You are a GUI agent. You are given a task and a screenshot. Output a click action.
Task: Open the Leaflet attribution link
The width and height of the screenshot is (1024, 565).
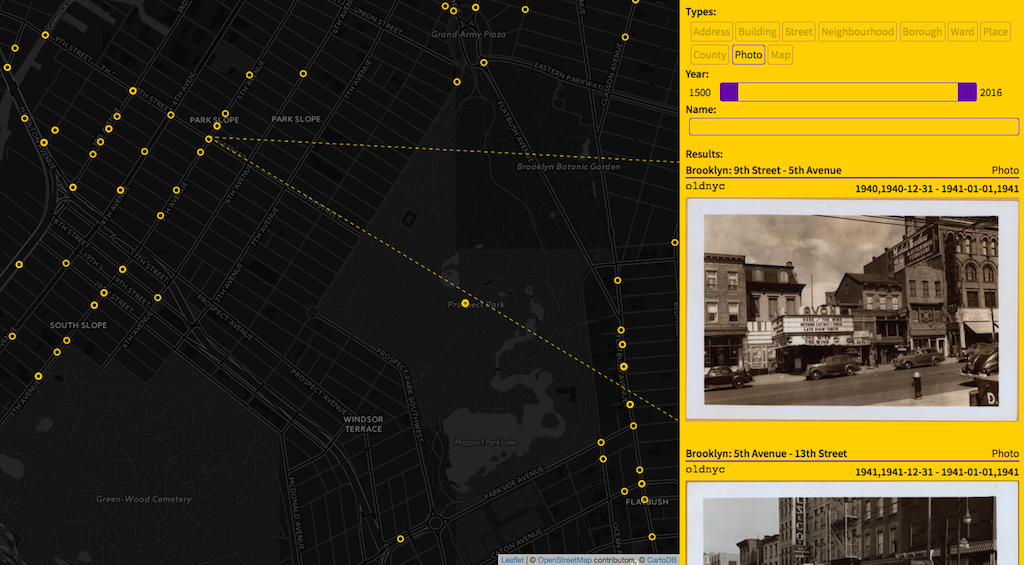coord(512,560)
